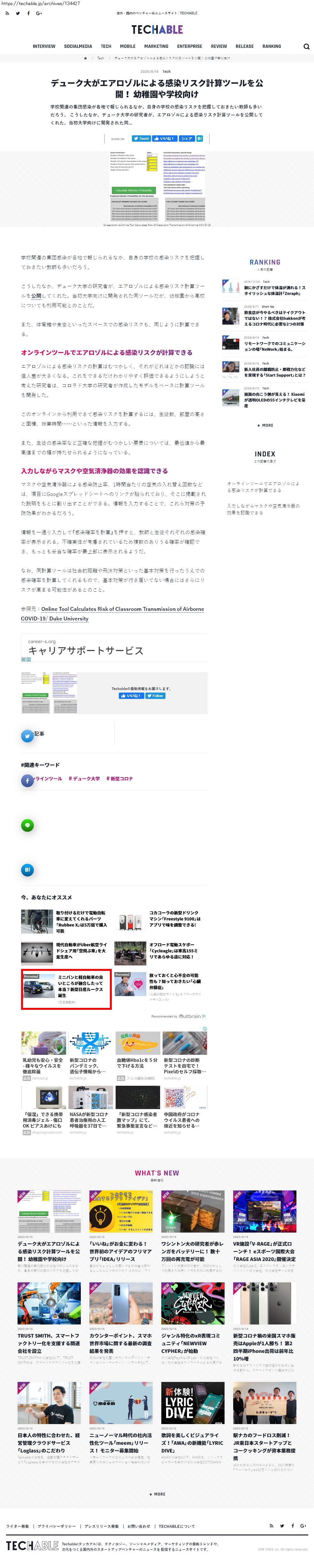
Task: Open SOCIALMEDIA menu item
Action: 78,46
